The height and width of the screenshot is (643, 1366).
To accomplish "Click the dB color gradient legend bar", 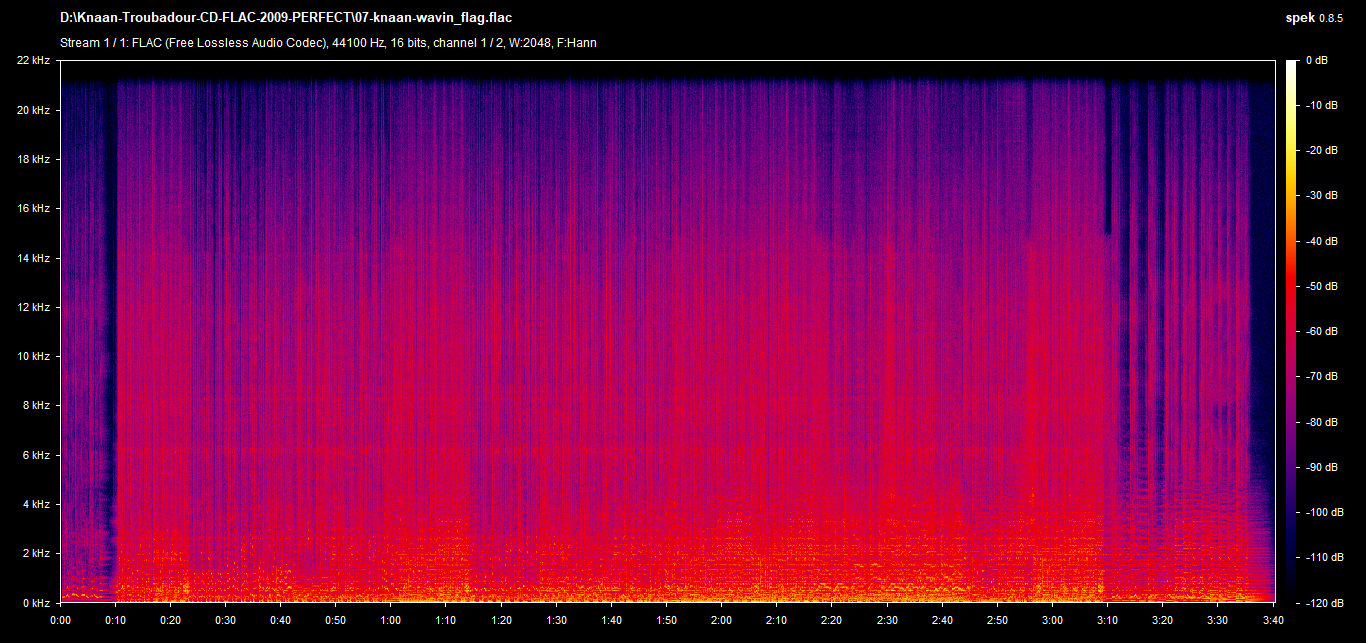I will pyautogui.click(x=1292, y=330).
